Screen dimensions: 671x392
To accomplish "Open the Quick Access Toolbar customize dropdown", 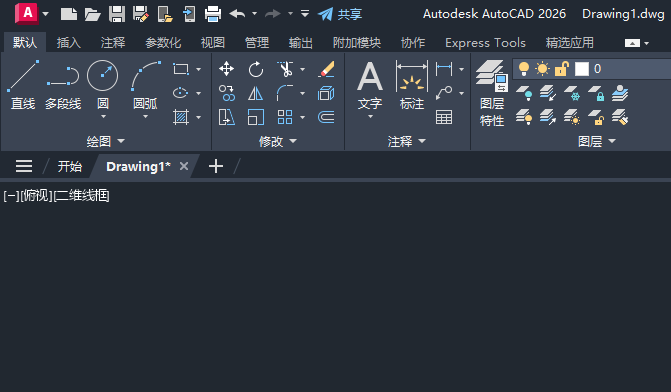I will point(305,14).
